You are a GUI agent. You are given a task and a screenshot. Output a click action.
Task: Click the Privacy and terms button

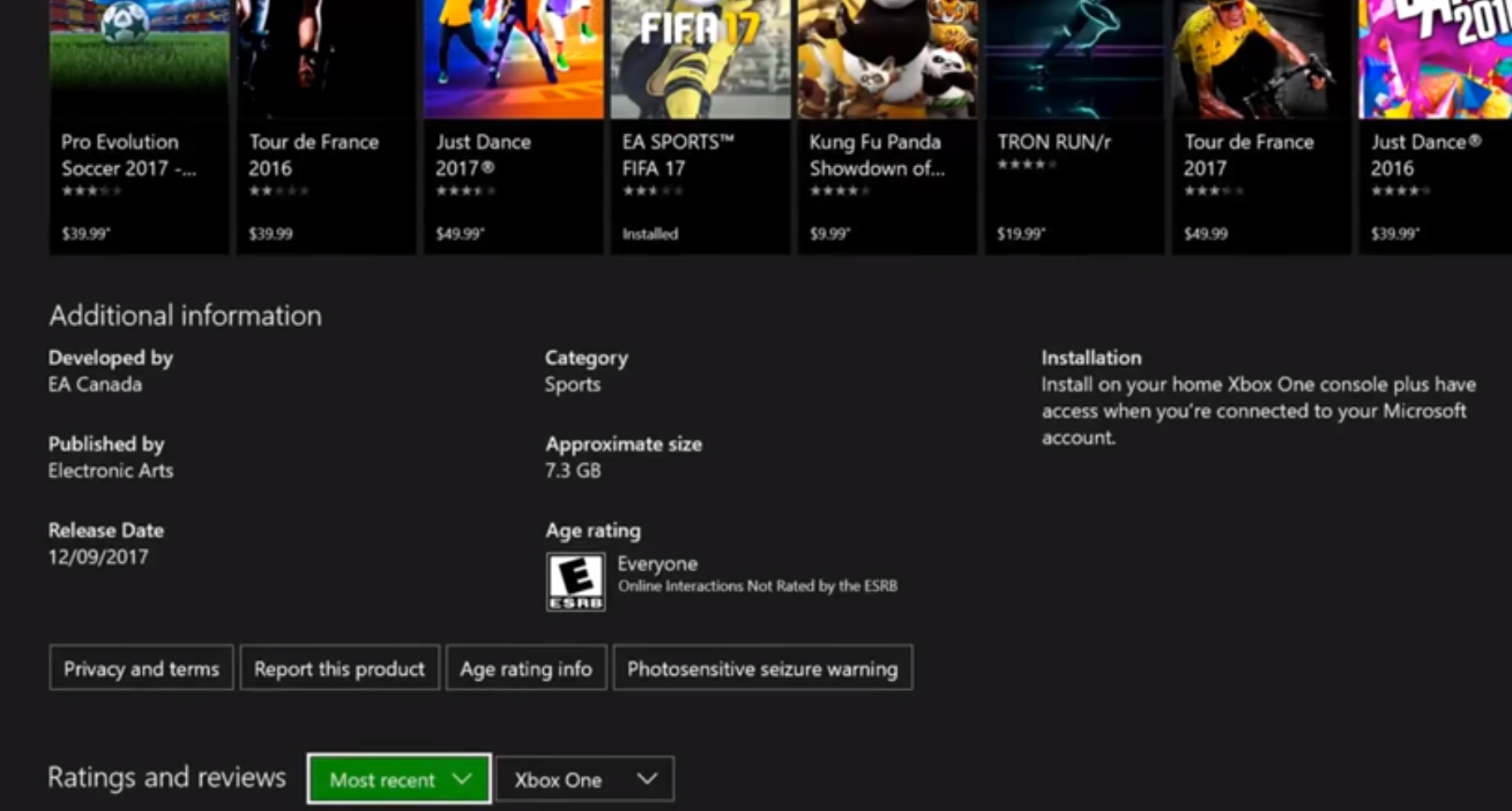click(141, 668)
